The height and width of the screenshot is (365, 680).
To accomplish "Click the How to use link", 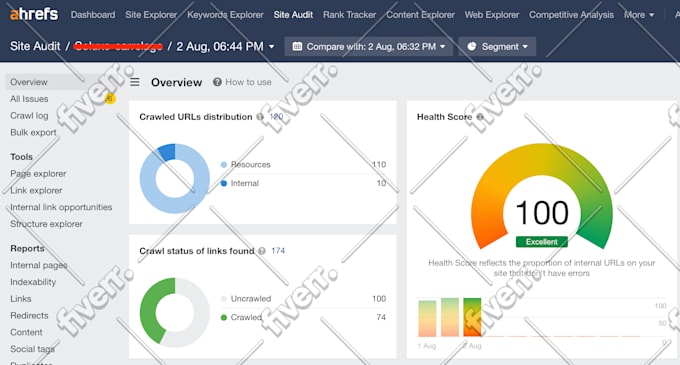I will 248,82.
